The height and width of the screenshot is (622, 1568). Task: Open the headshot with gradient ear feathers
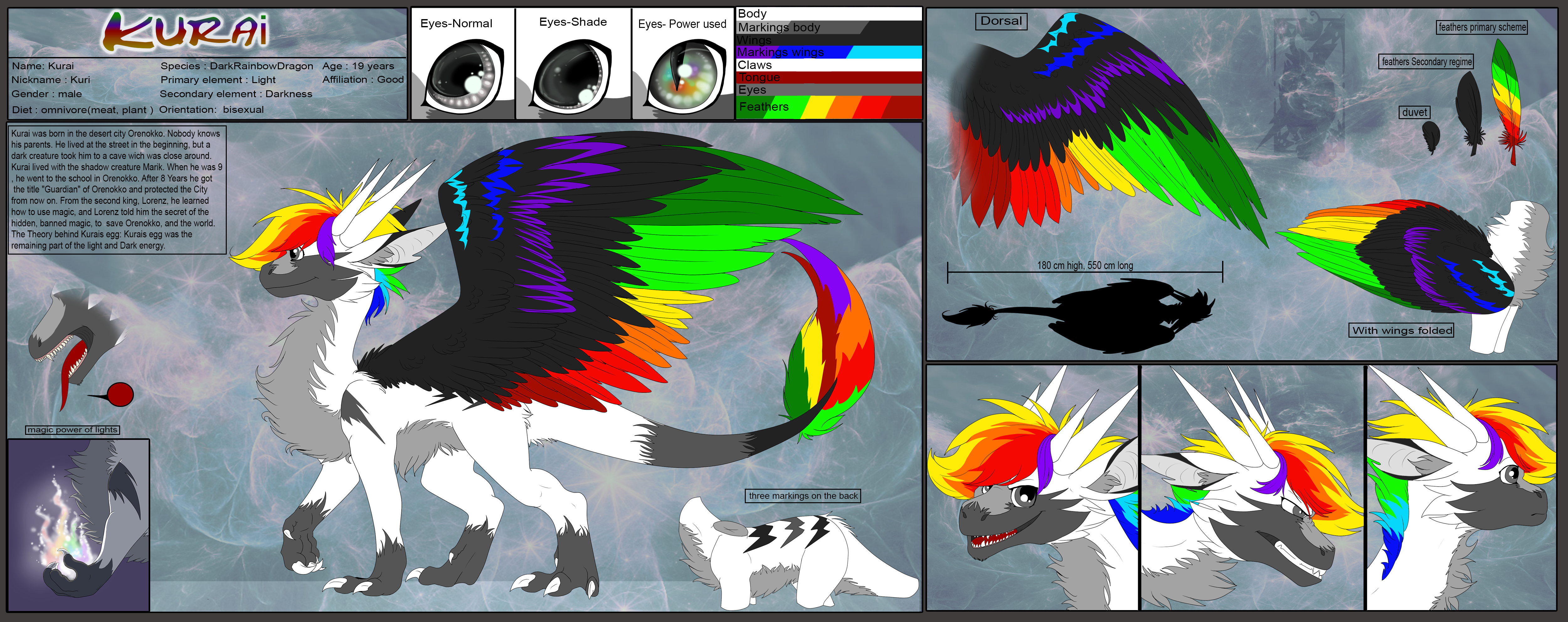tap(1461, 488)
